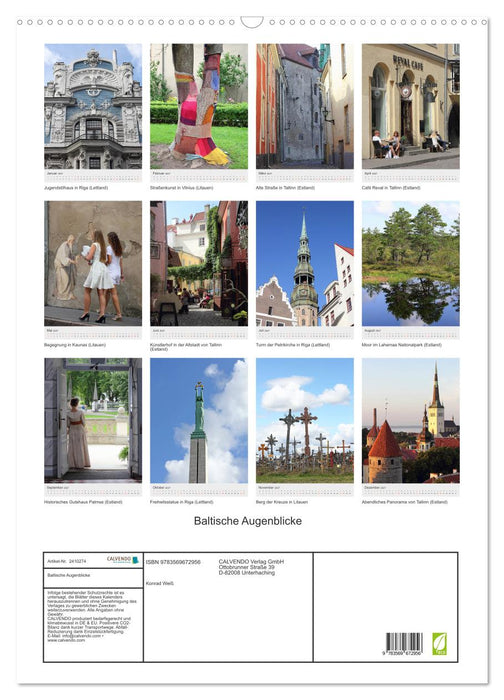Click the ISBN number text
Image resolution: width=504 pixels, height=700 pixels.
173,562
